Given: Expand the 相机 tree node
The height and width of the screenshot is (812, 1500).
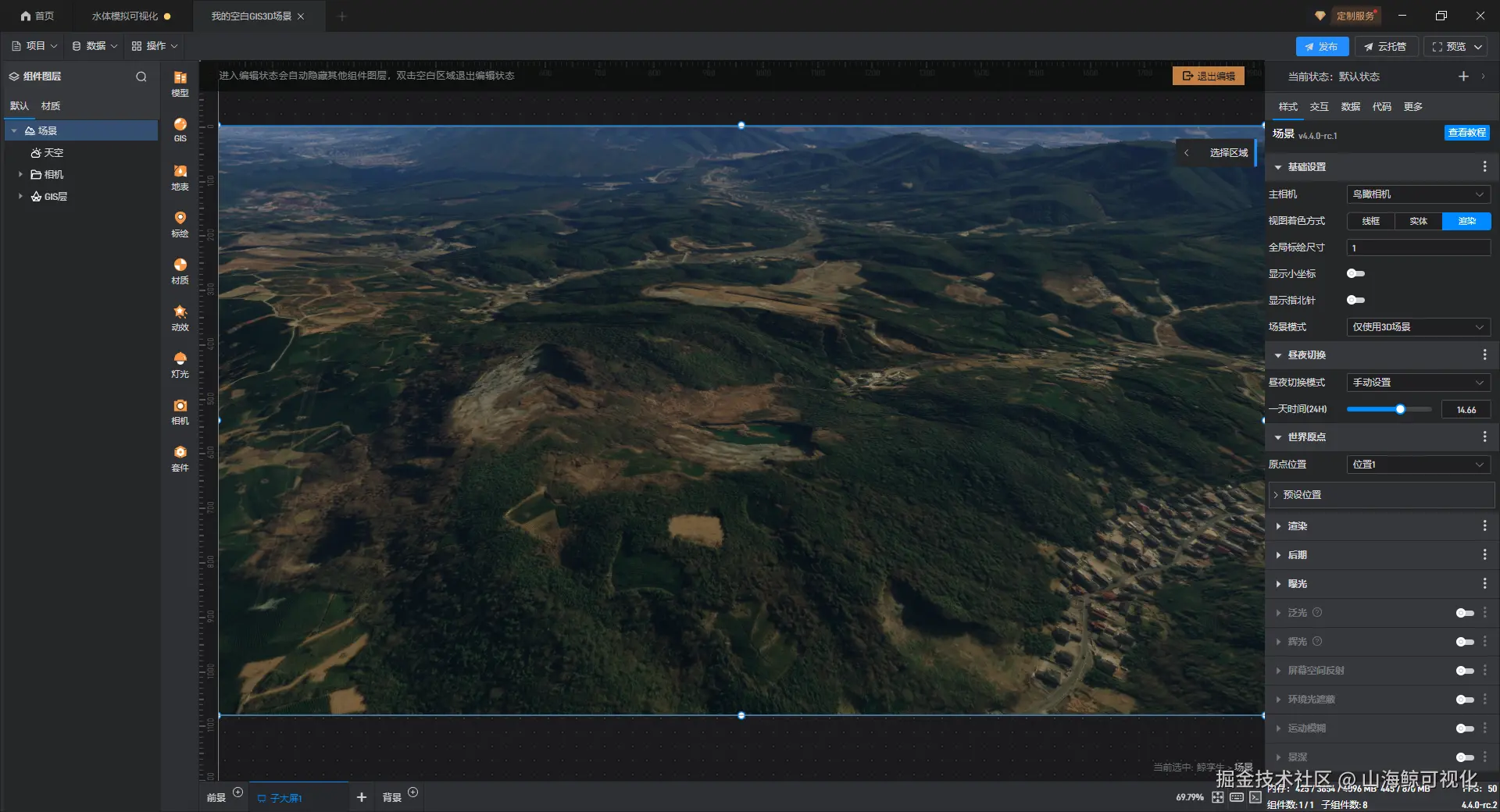Looking at the screenshot, I should pyautogui.click(x=20, y=174).
